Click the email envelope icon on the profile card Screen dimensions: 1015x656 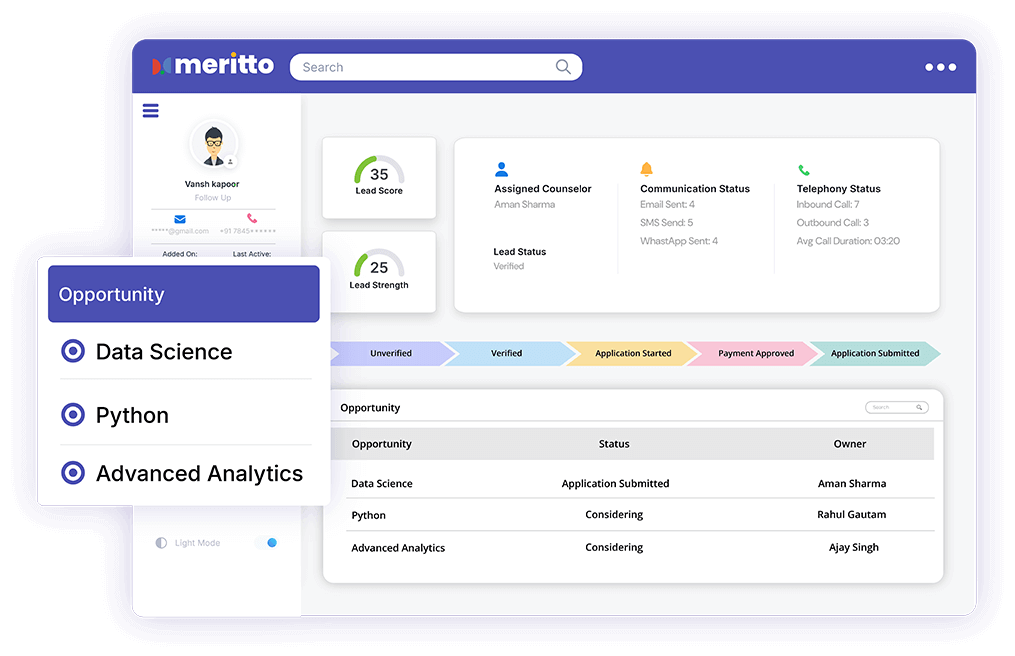click(x=179, y=218)
